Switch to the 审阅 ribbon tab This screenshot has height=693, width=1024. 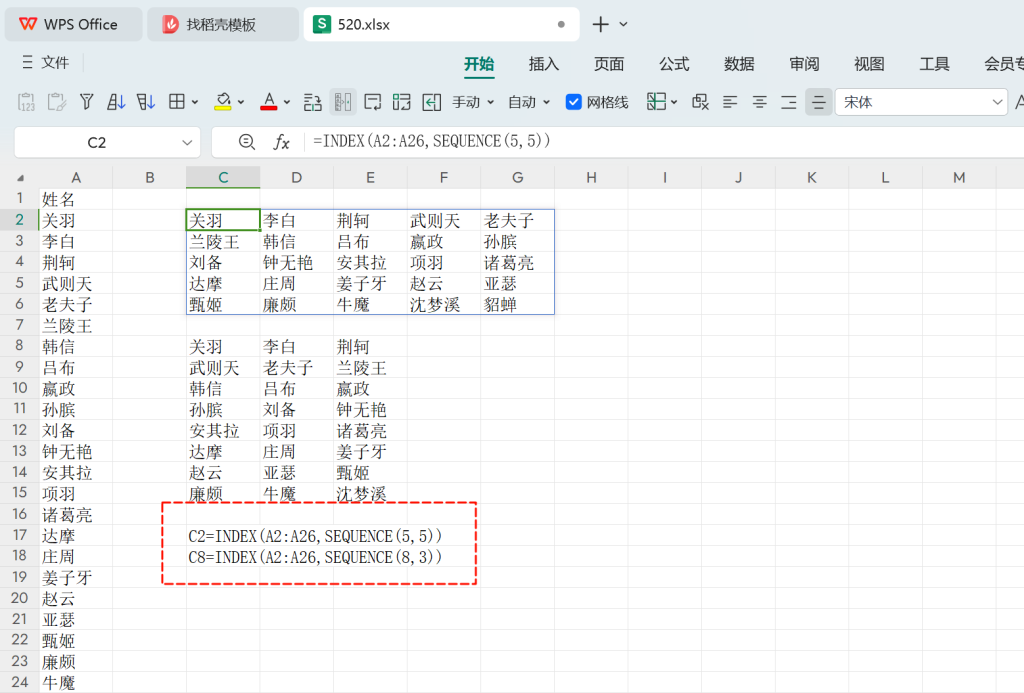(x=804, y=63)
